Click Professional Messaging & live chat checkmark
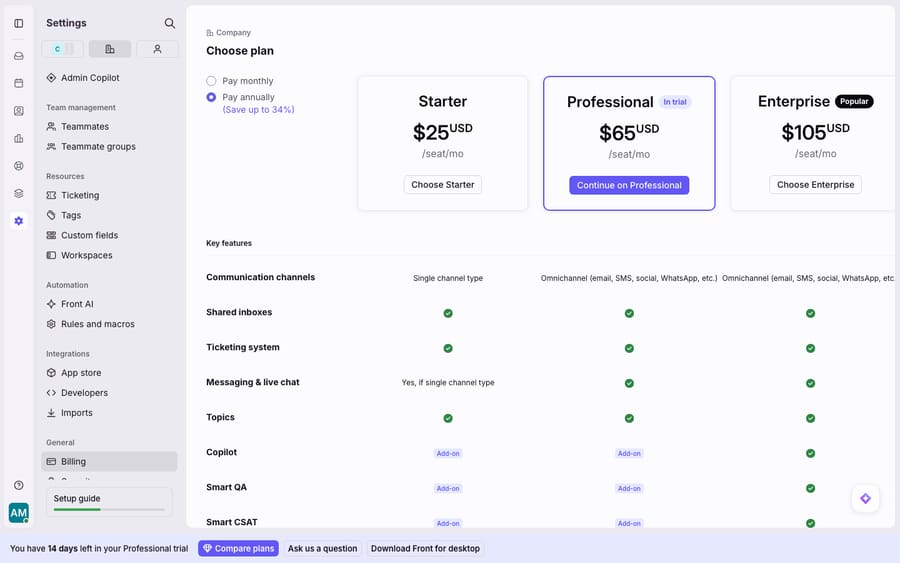 click(x=629, y=383)
